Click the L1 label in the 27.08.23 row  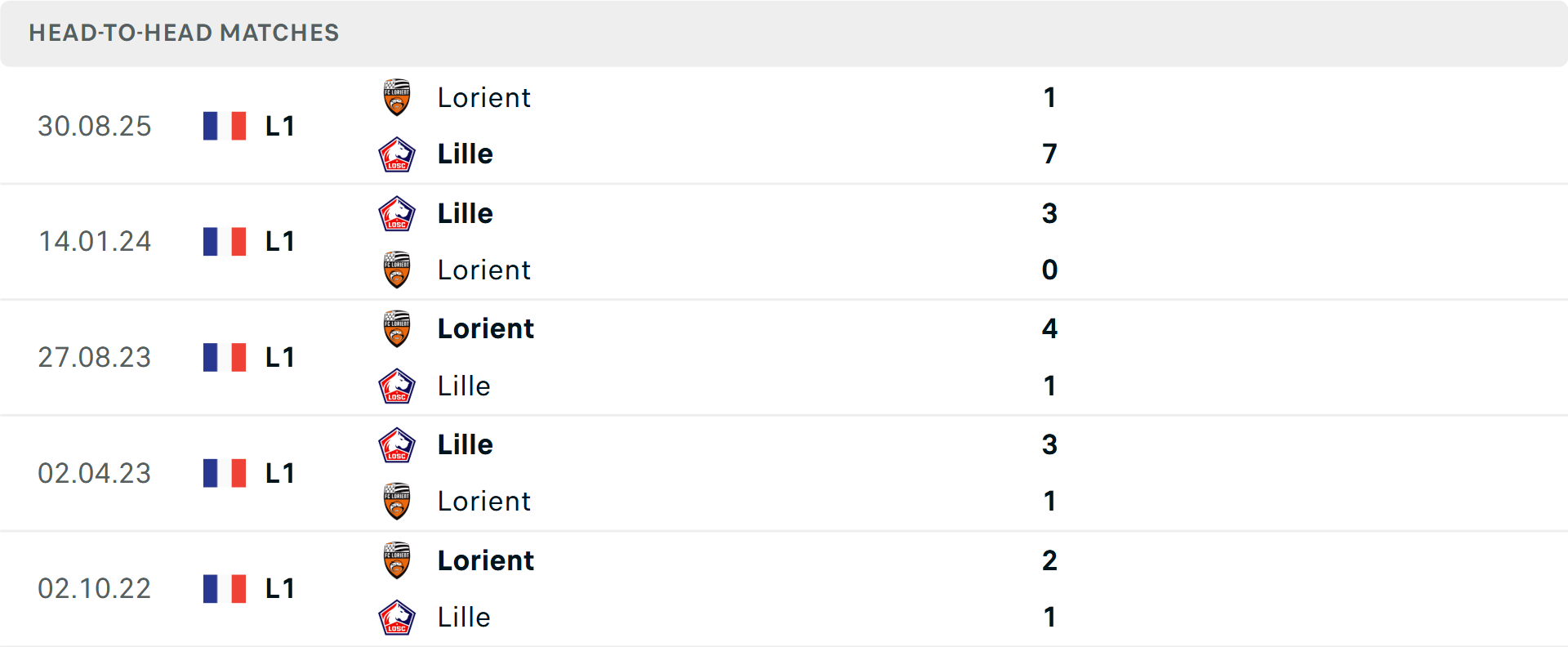point(278,357)
